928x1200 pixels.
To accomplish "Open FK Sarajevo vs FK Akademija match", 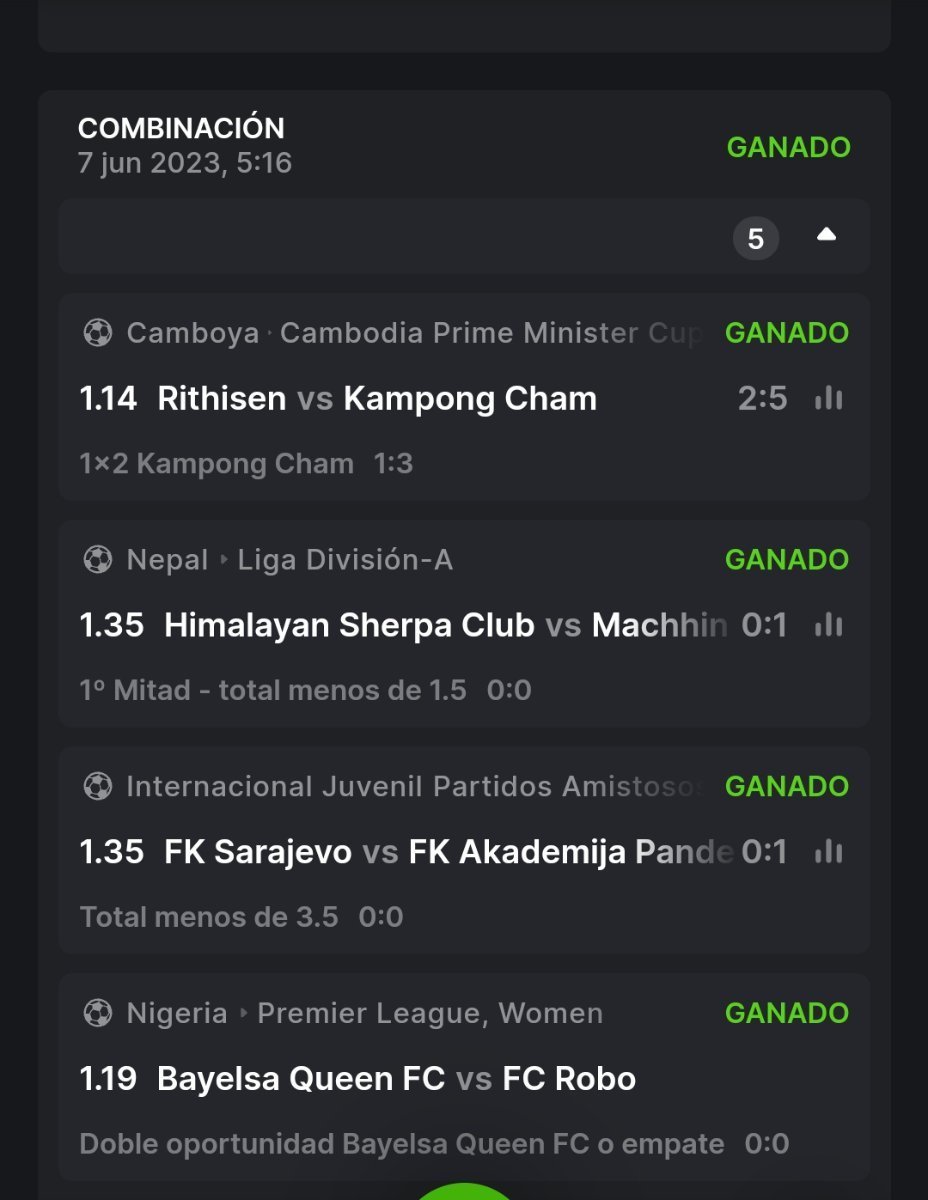I will tap(400, 852).
